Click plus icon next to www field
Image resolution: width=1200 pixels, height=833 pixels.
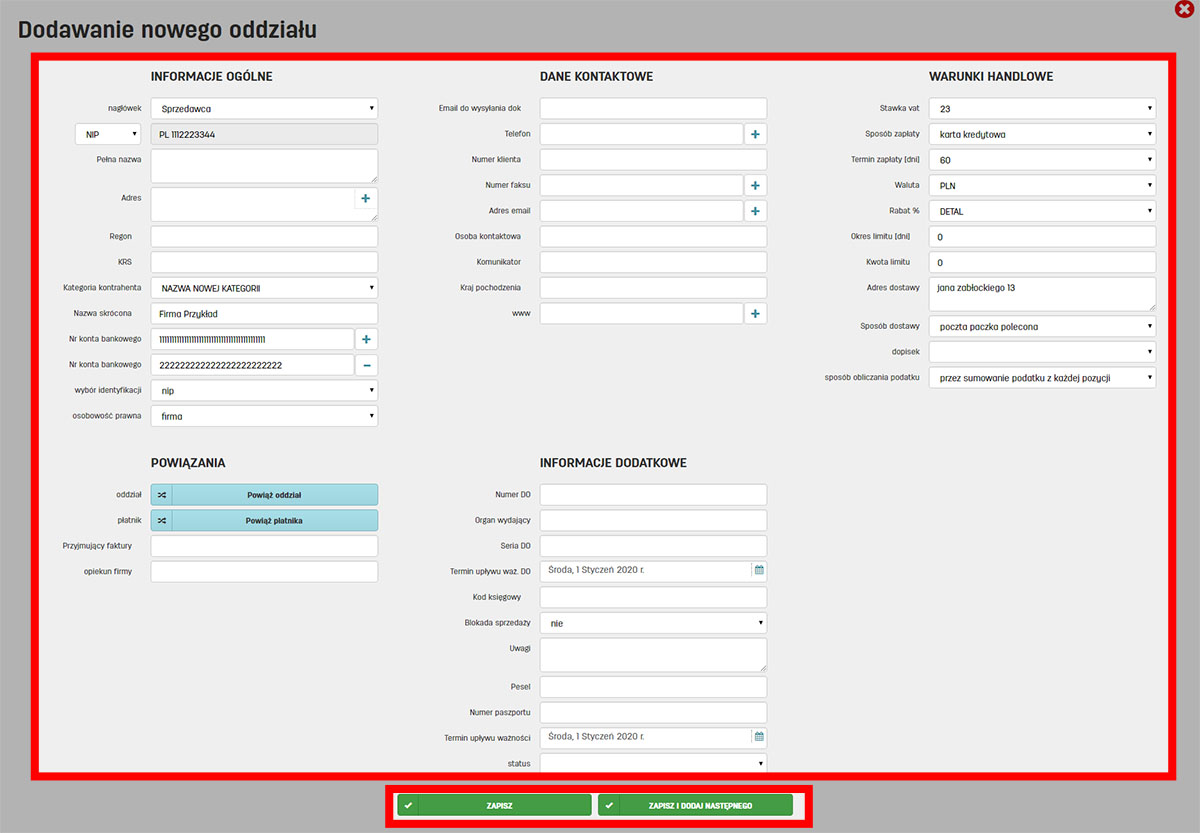tap(756, 314)
